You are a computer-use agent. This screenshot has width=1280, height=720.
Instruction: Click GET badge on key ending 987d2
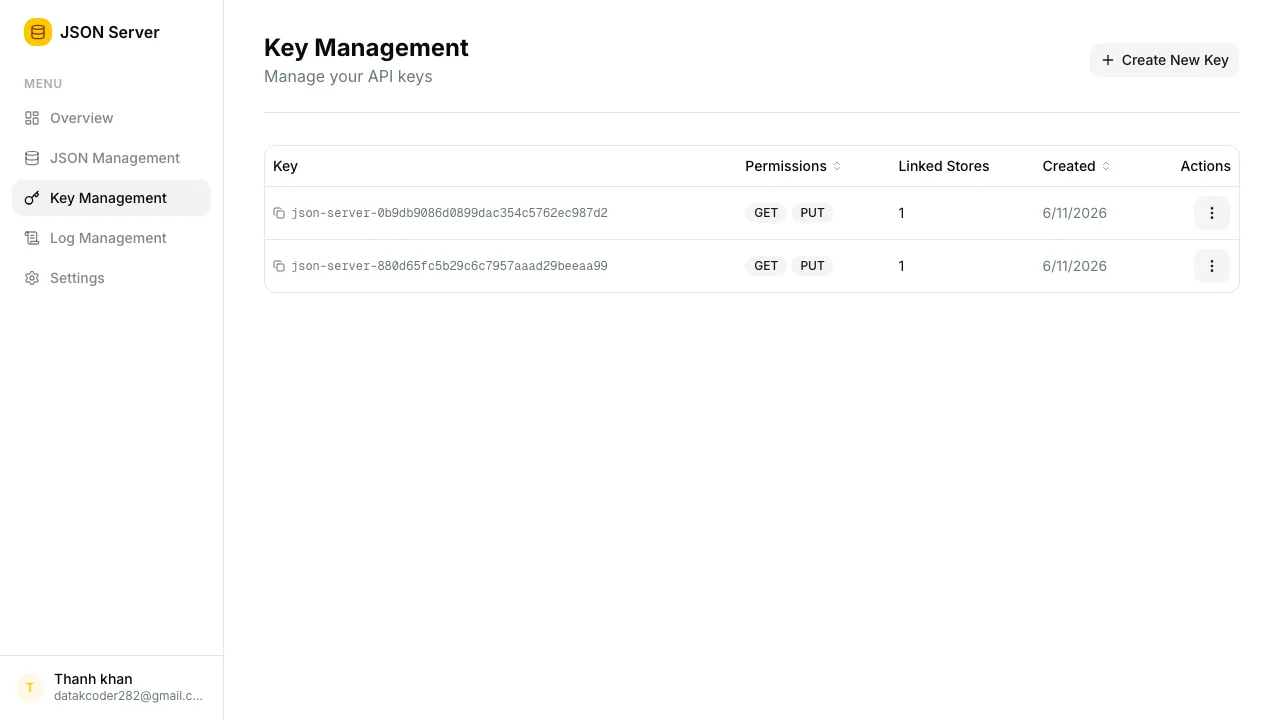[x=766, y=213]
